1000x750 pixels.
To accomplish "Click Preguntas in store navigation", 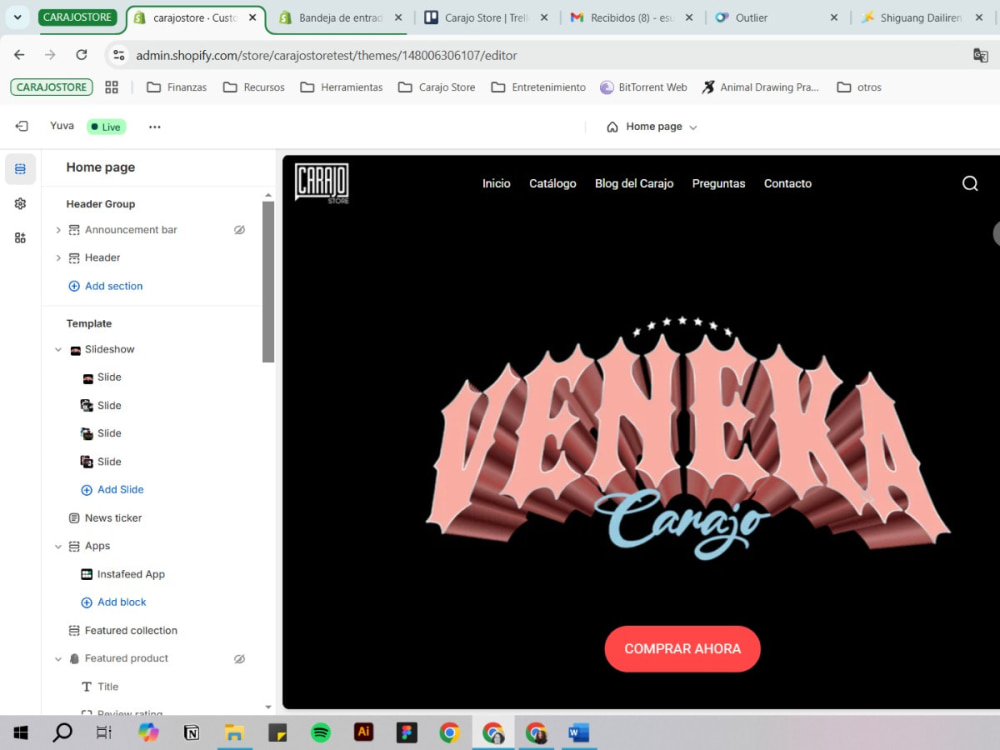I will 718,184.
